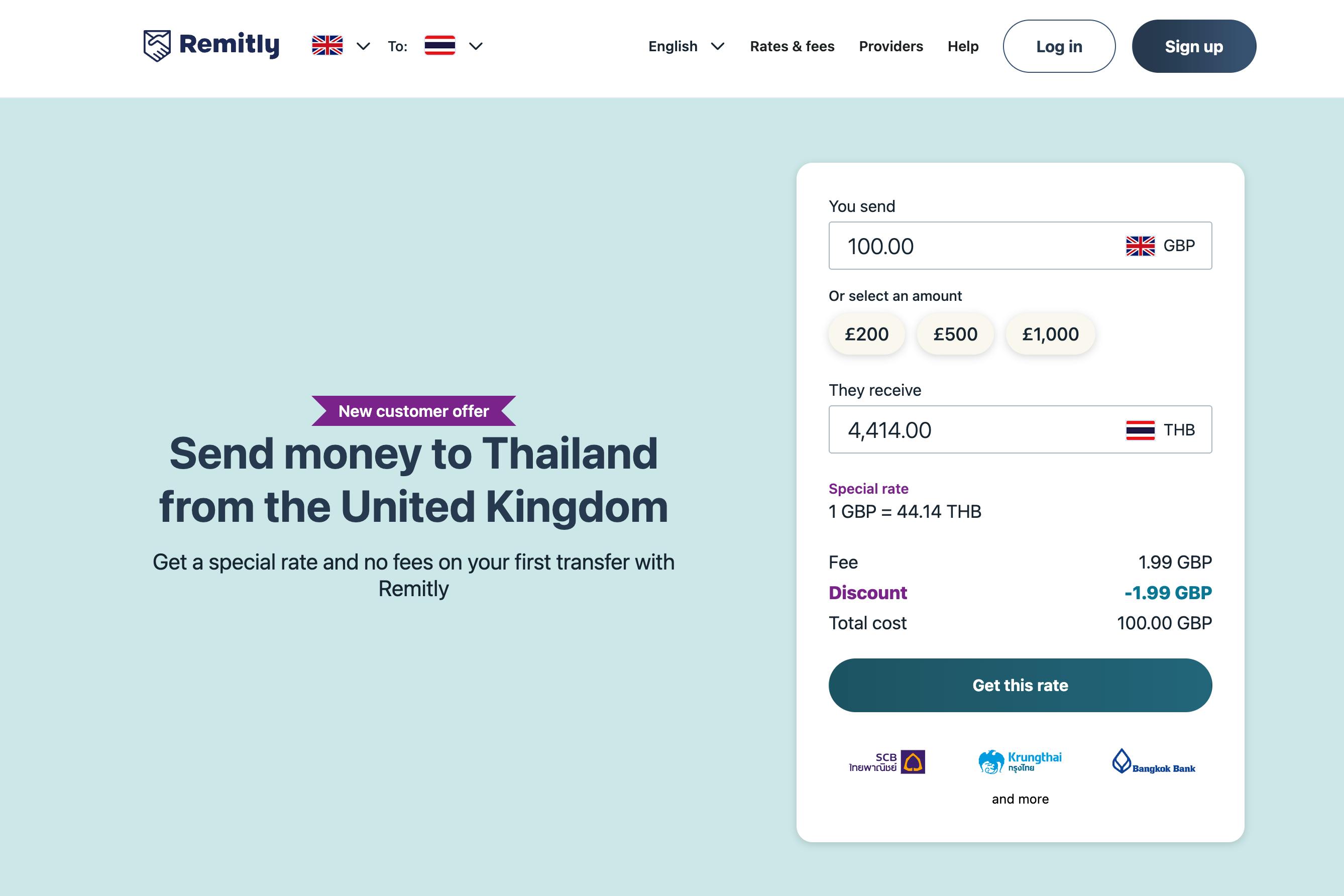
Task: Click the Remitly handshake logo icon
Action: pyautogui.click(x=158, y=45)
